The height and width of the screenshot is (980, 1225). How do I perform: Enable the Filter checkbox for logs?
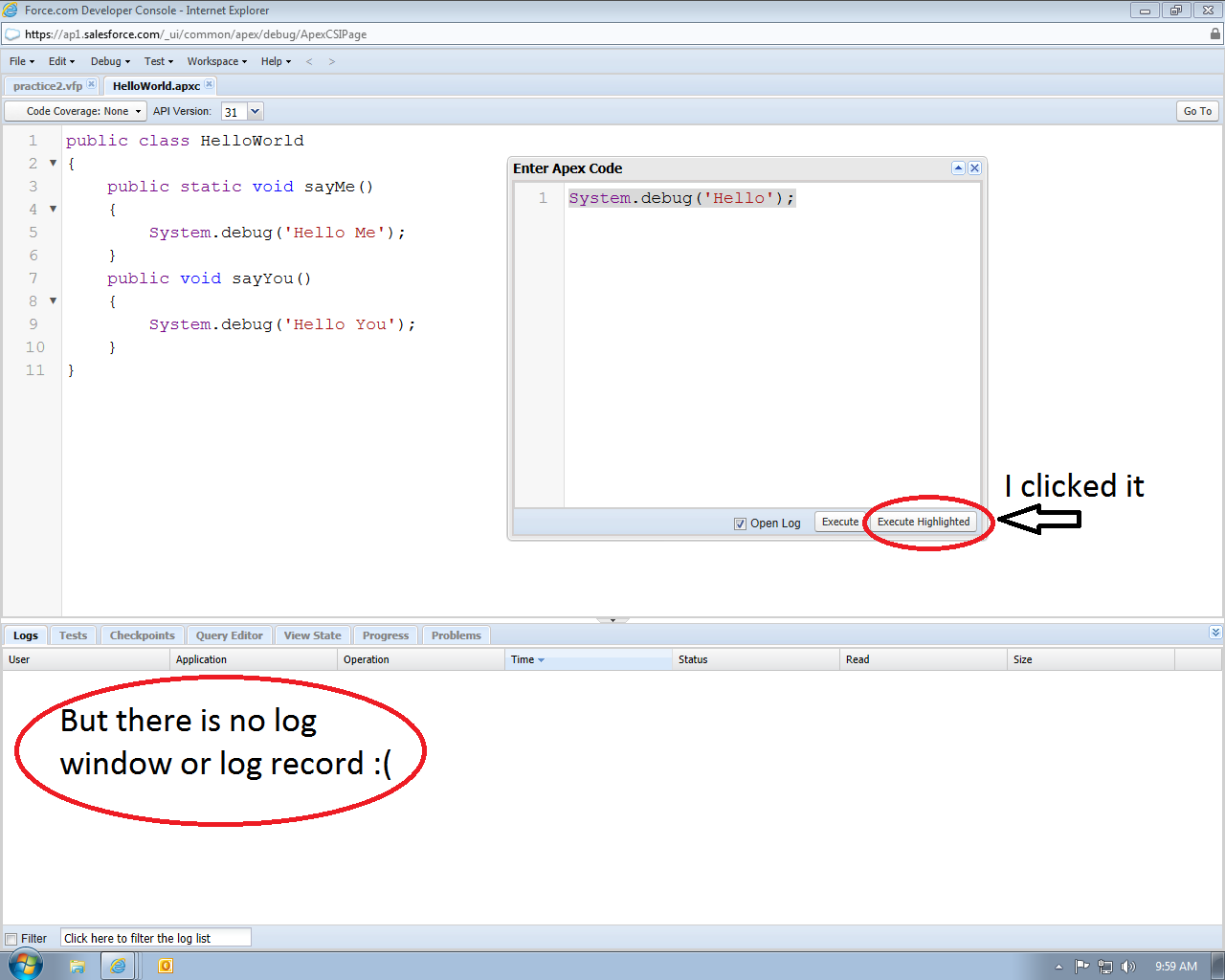11,939
